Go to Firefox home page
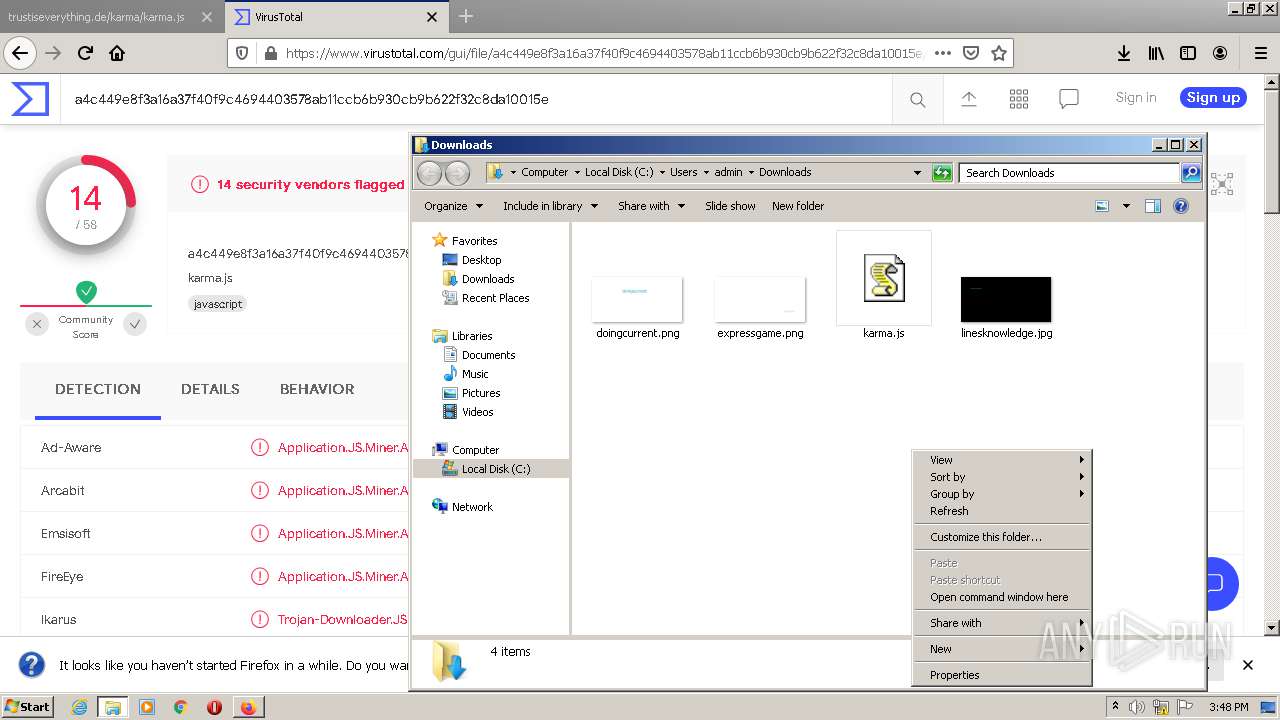 [117, 53]
